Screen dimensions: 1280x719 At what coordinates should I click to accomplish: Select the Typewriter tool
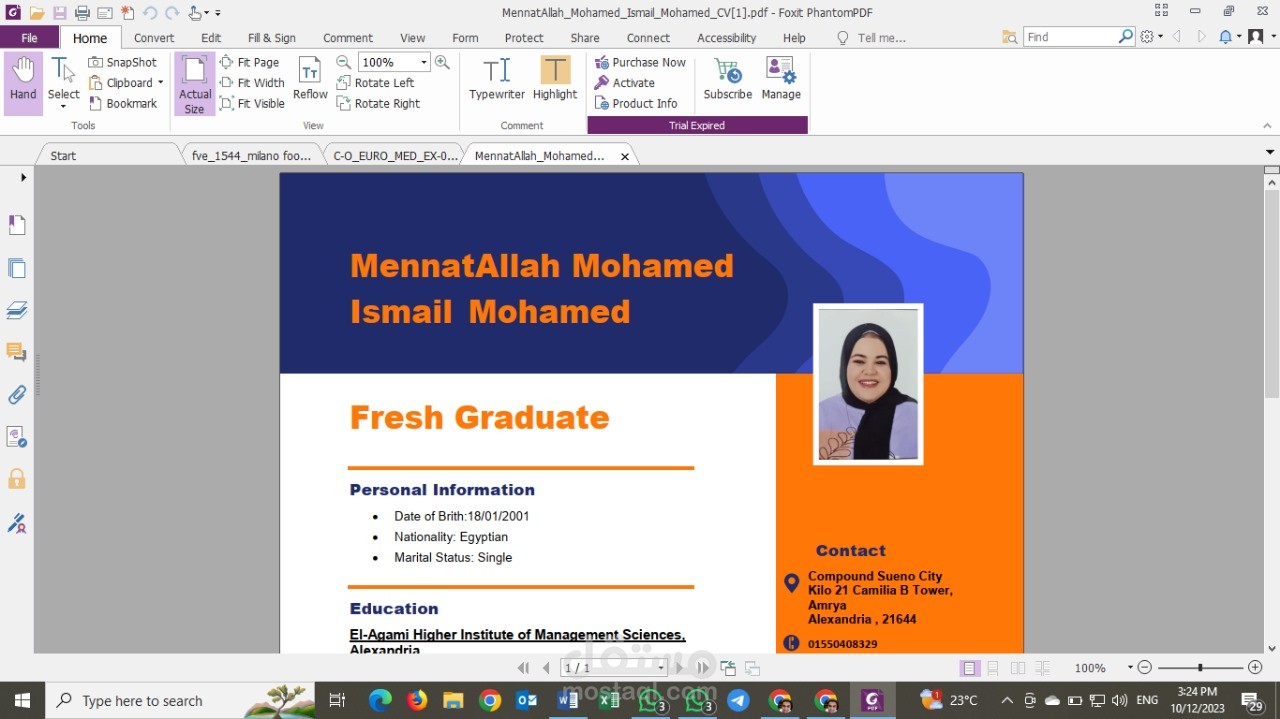click(x=497, y=78)
